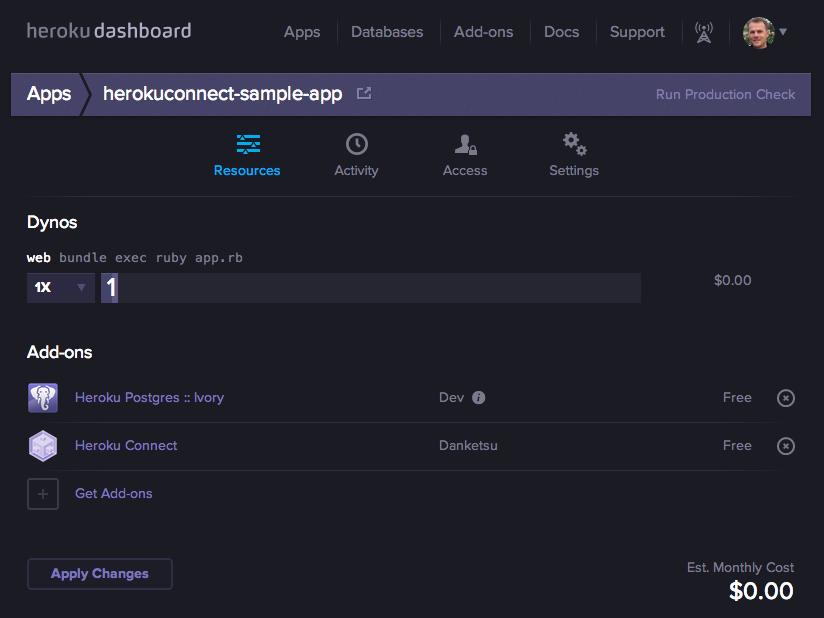Click the Heroku Postgres elephant icon
Image resolution: width=824 pixels, height=618 pixels.
pyautogui.click(x=43, y=398)
